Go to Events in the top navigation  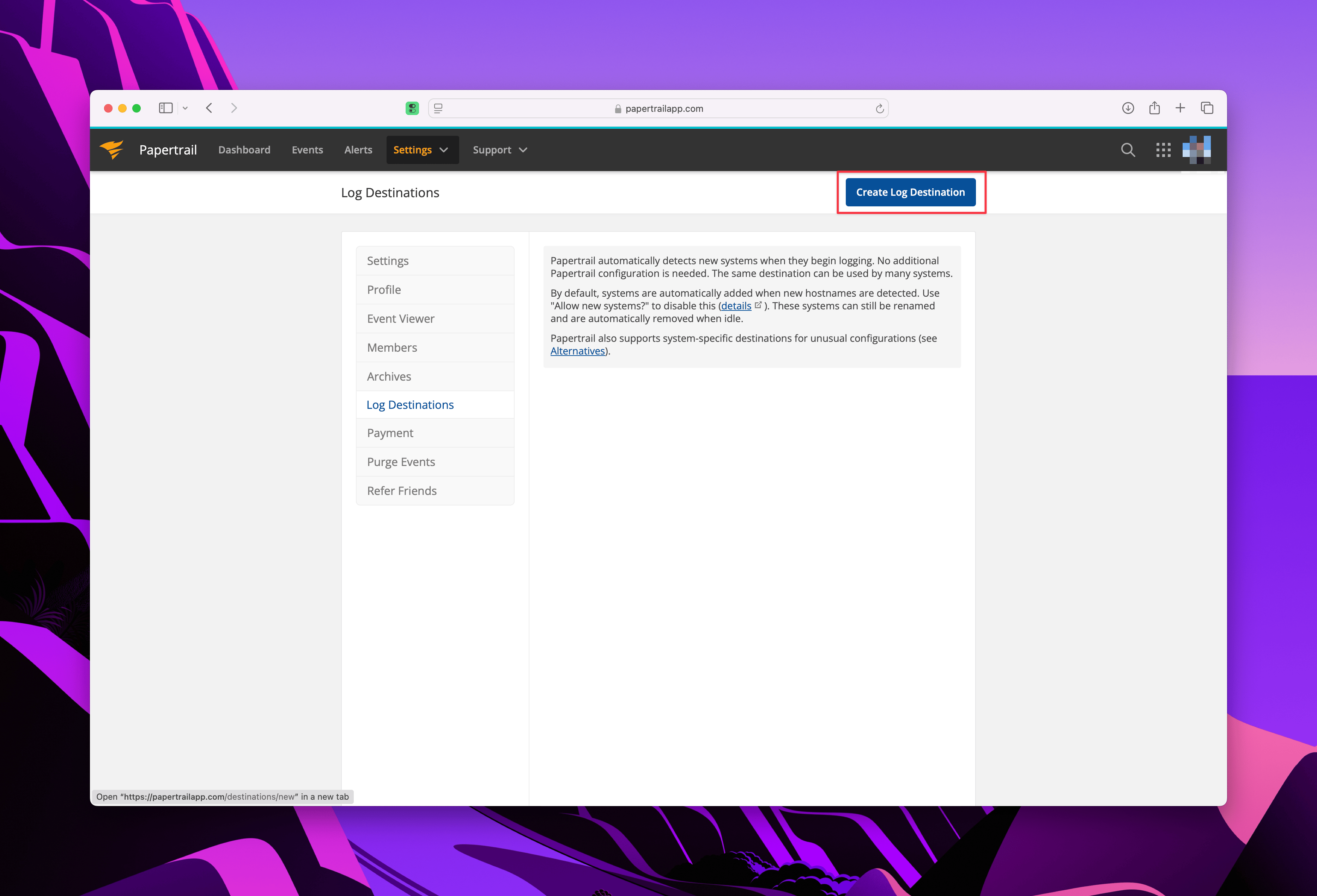click(x=307, y=150)
